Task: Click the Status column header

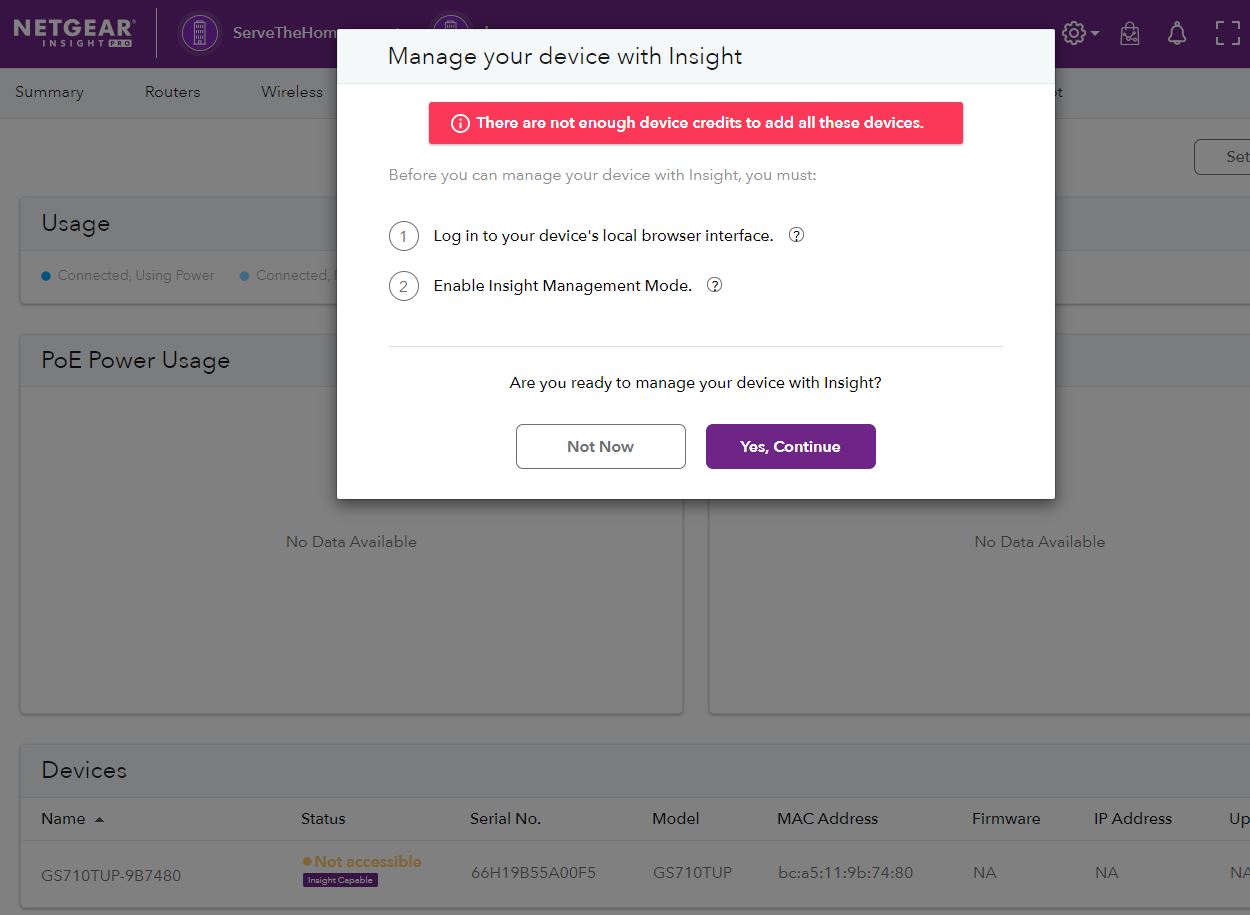Action: tap(323, 818)
